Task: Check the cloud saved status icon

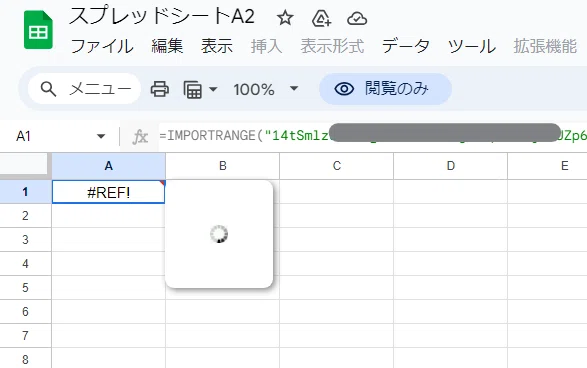Action: click(357, 18)
